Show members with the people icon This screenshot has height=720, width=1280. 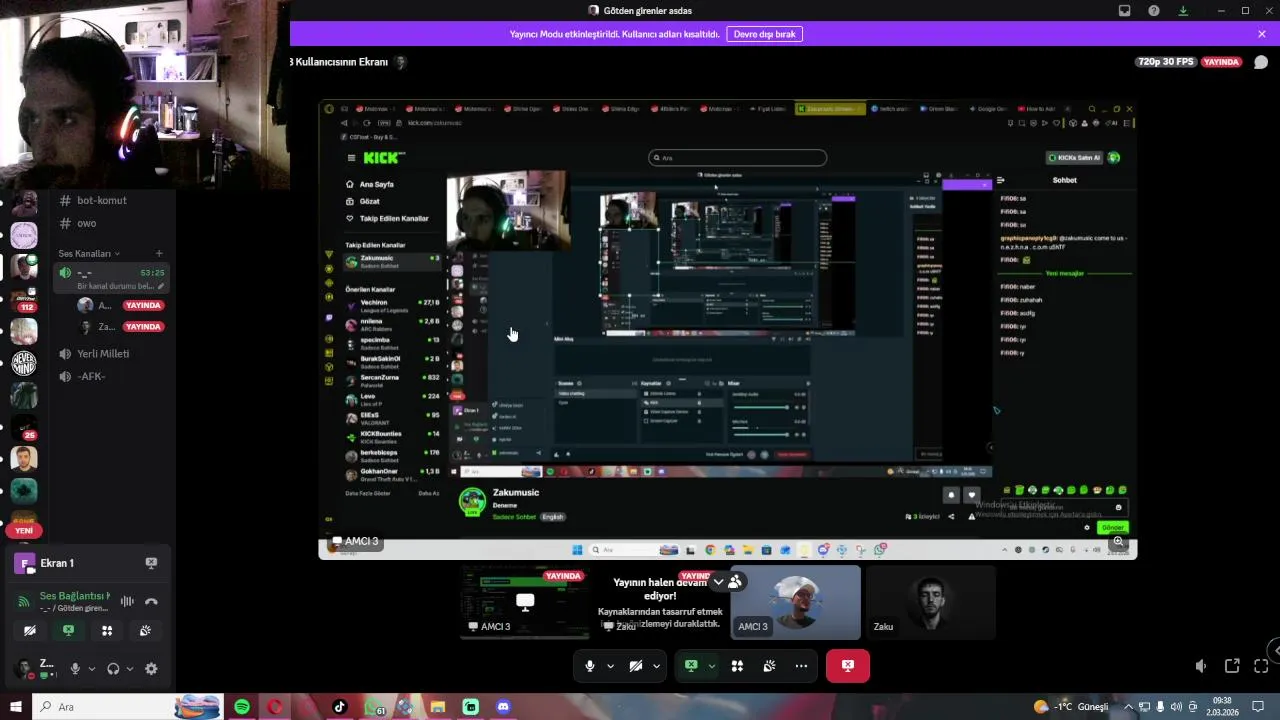coord(736,581)
